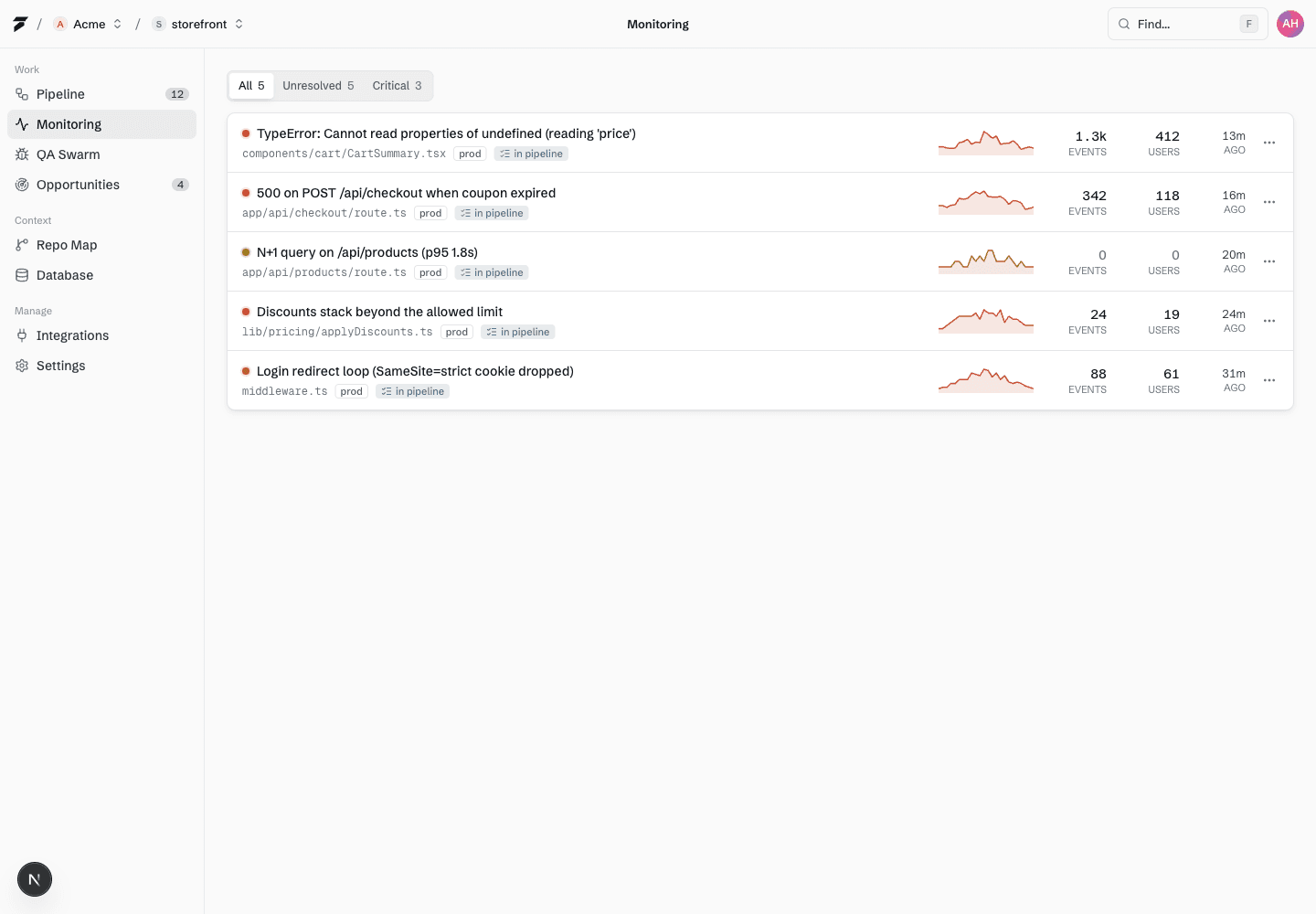1316x914 pixels.
Task: Click the red status dot of TypeError issue
Action: click(246, 133)
